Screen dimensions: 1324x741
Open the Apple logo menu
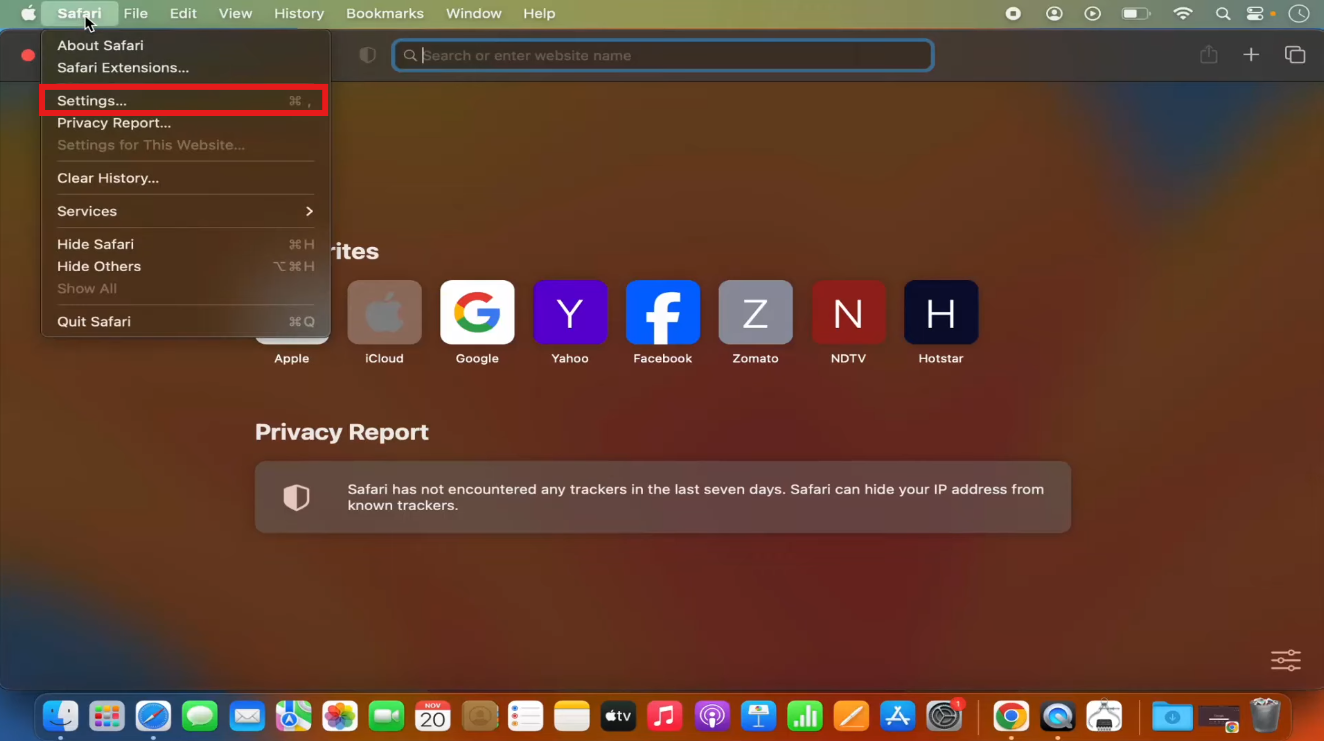[x=28, y=13]
